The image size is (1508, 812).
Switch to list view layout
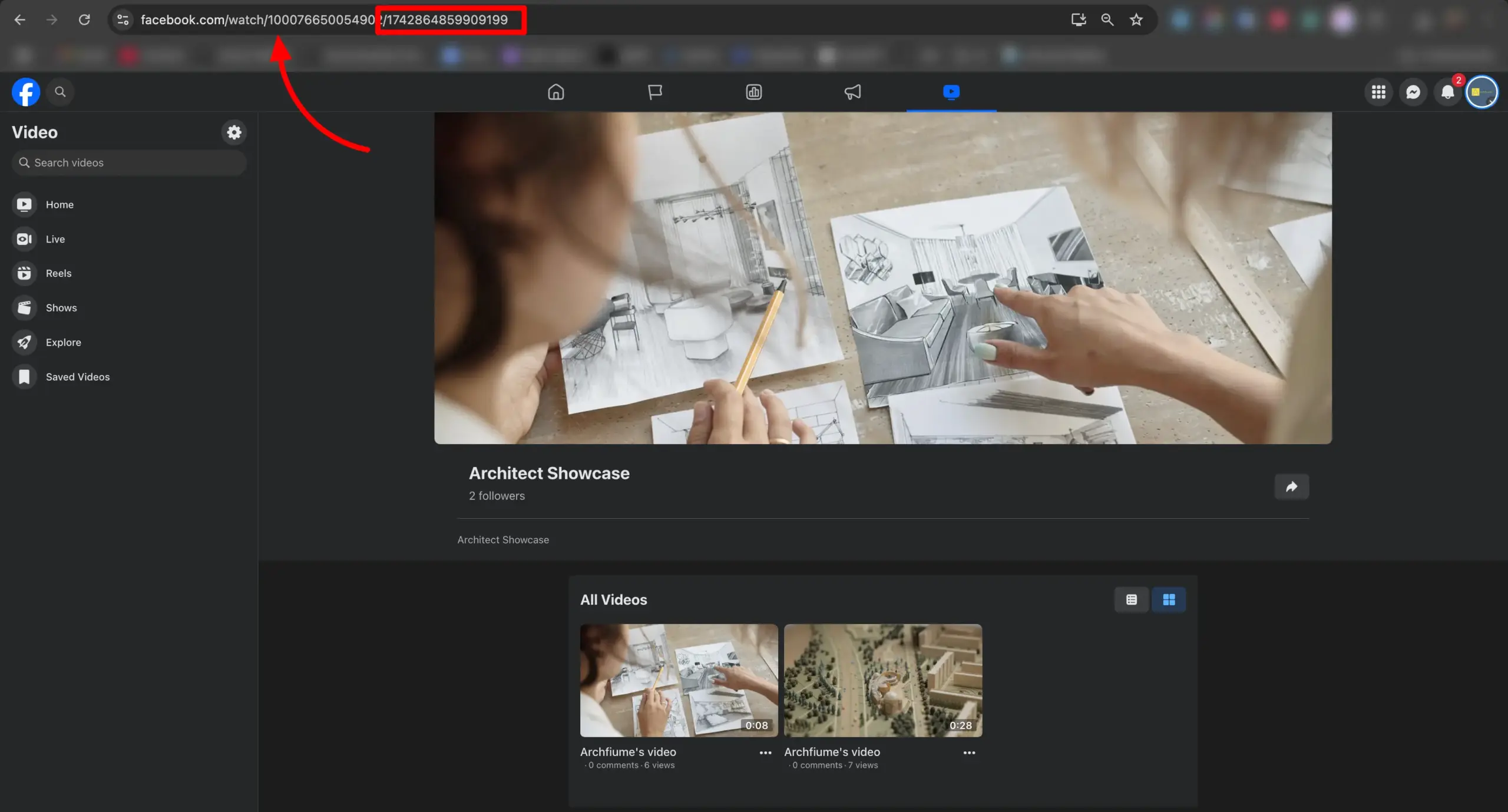(1131, 599)
